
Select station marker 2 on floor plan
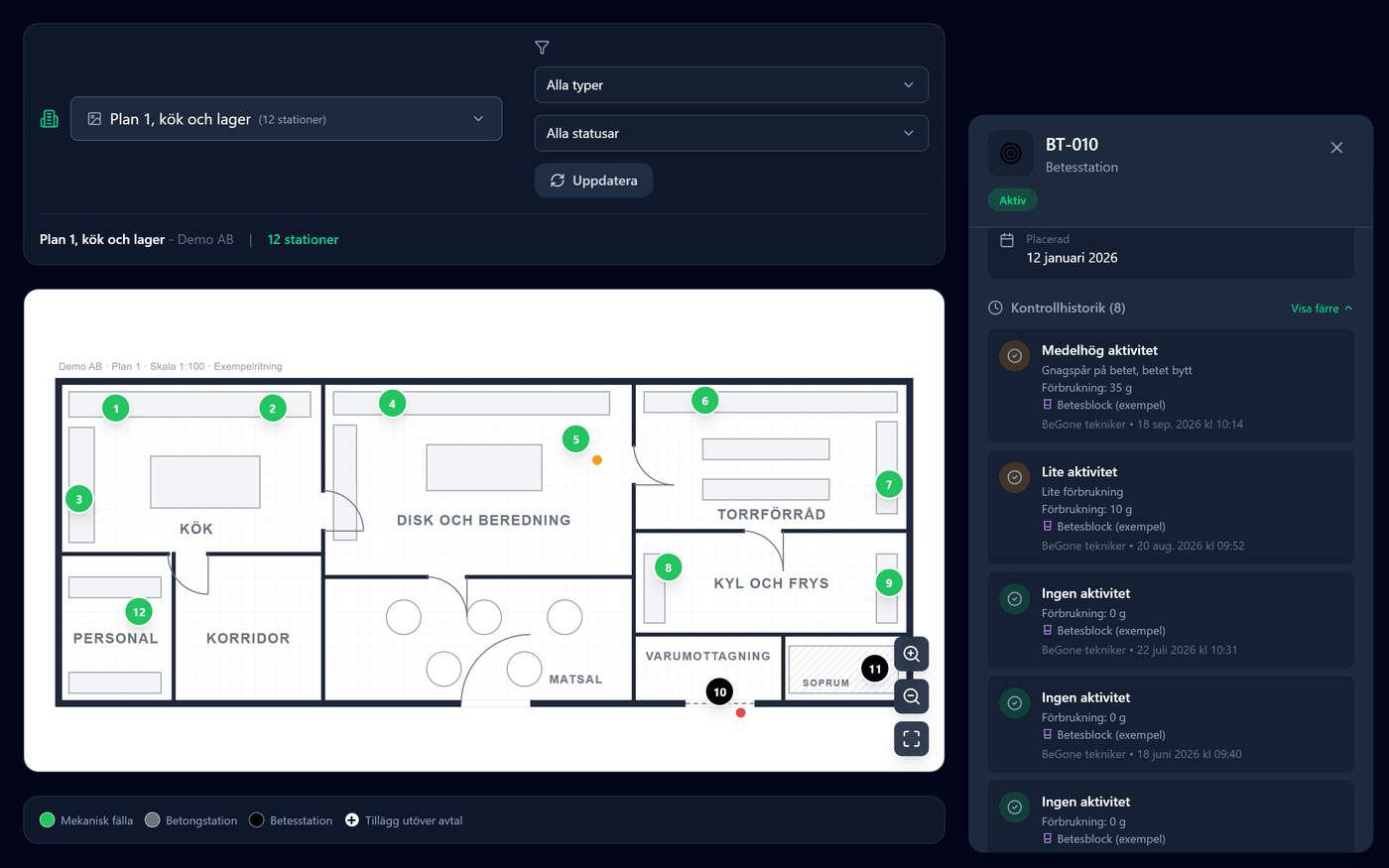(273, 408)
